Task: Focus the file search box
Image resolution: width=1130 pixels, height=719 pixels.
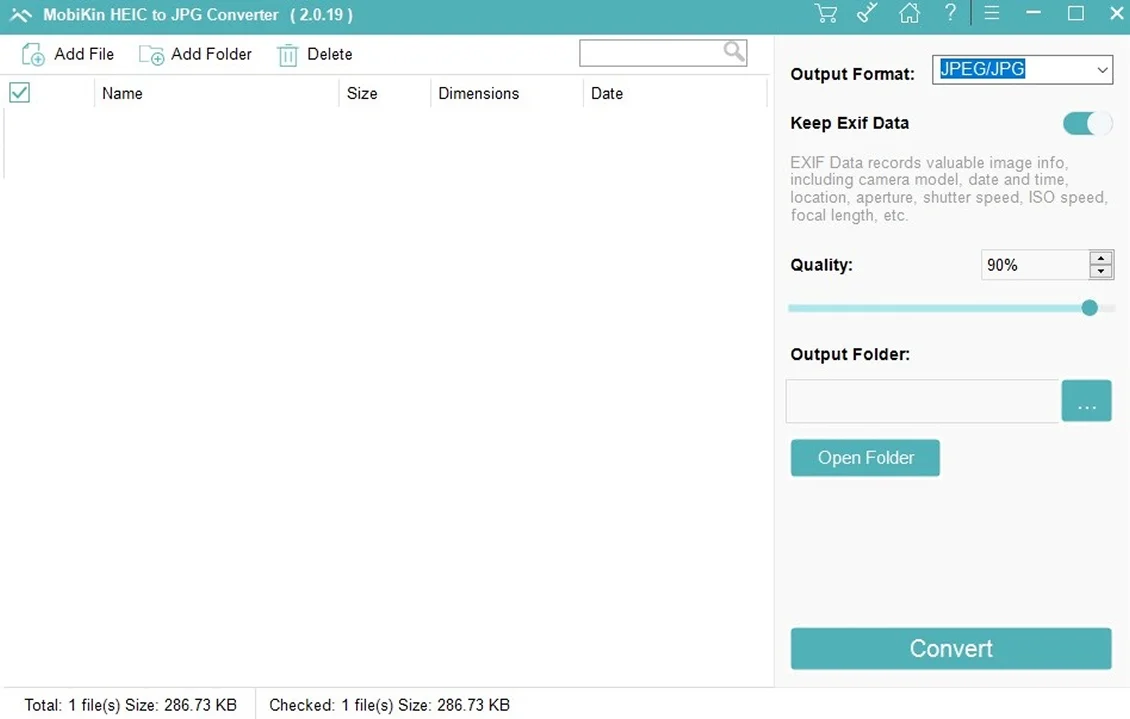Action: tap(651, 53)
